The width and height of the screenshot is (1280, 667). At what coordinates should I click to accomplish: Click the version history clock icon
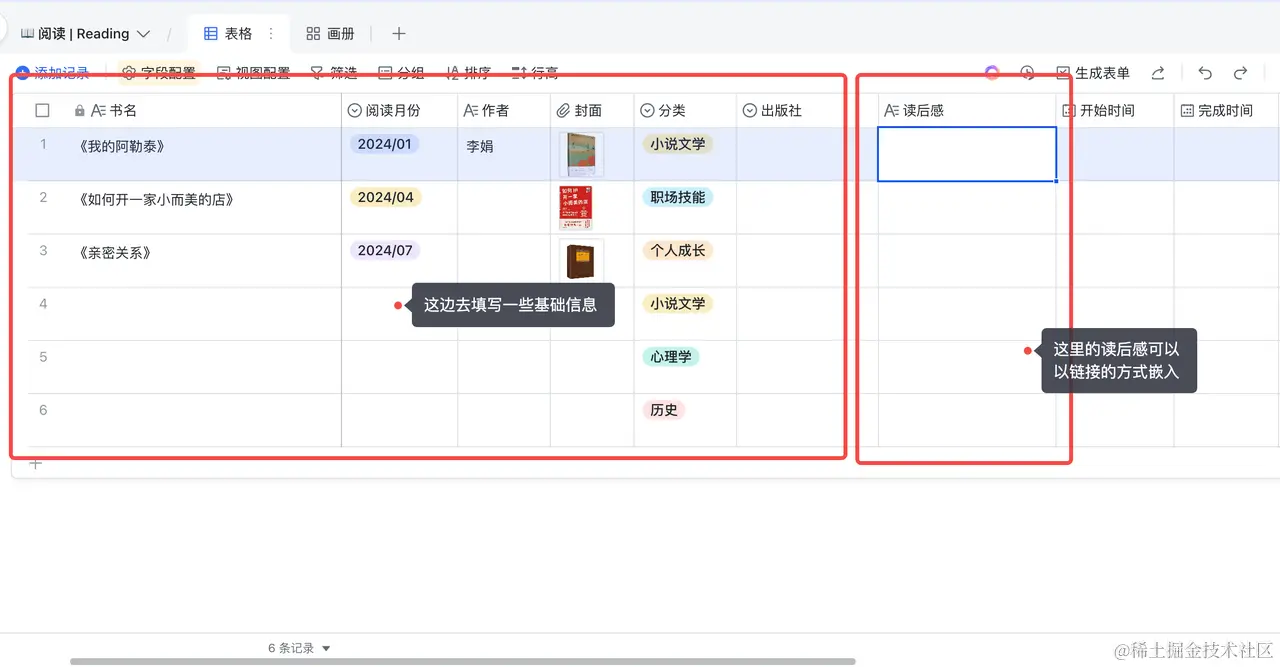click(x=1026, y=72)
